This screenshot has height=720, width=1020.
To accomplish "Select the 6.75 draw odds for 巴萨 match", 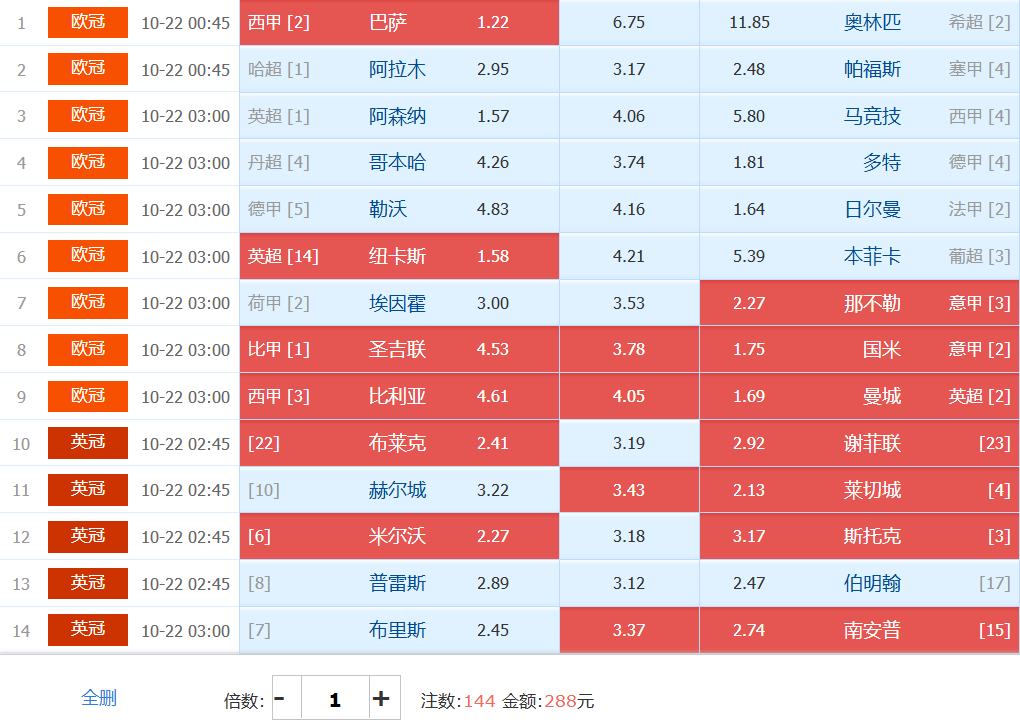I will pos(629,22).
